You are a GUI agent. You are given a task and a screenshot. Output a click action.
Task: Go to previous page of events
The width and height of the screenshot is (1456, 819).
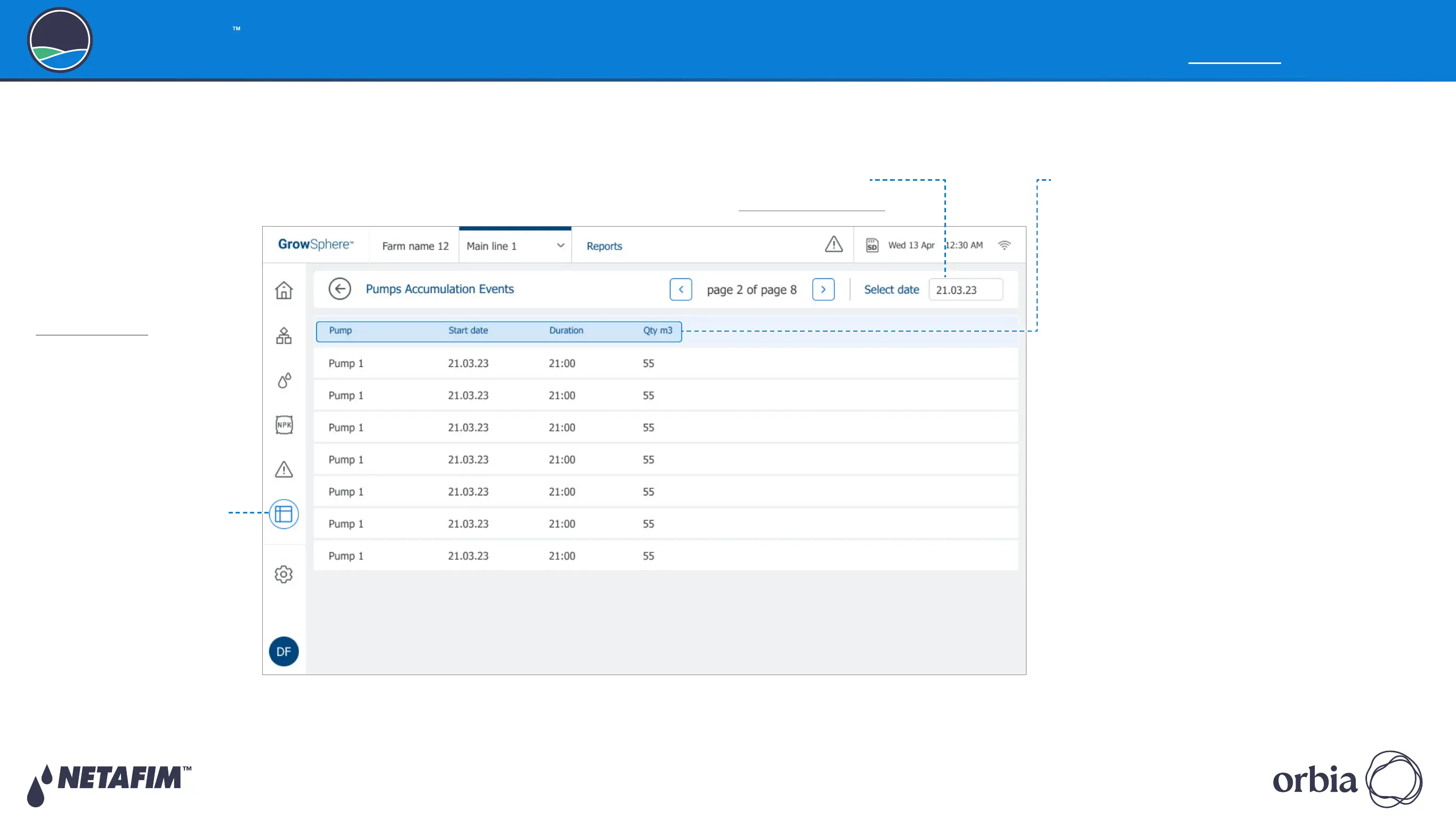tap(681, 290)
